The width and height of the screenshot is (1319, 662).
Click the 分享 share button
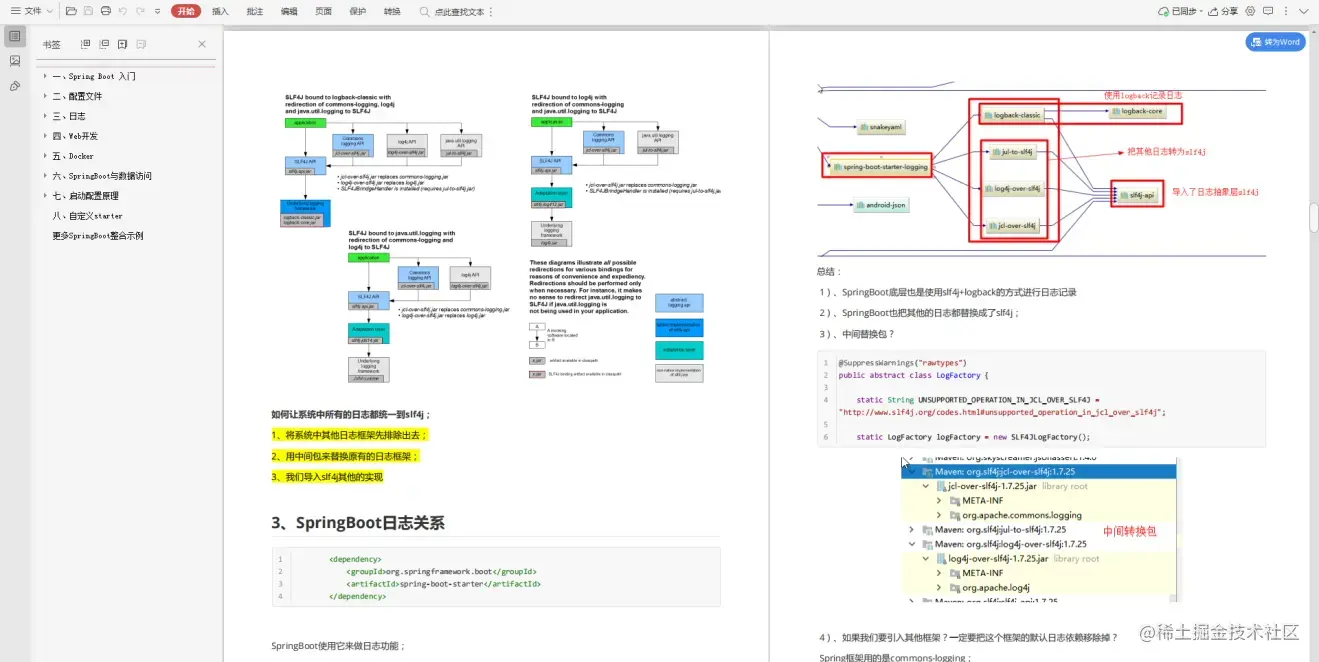coord(1222,11)
